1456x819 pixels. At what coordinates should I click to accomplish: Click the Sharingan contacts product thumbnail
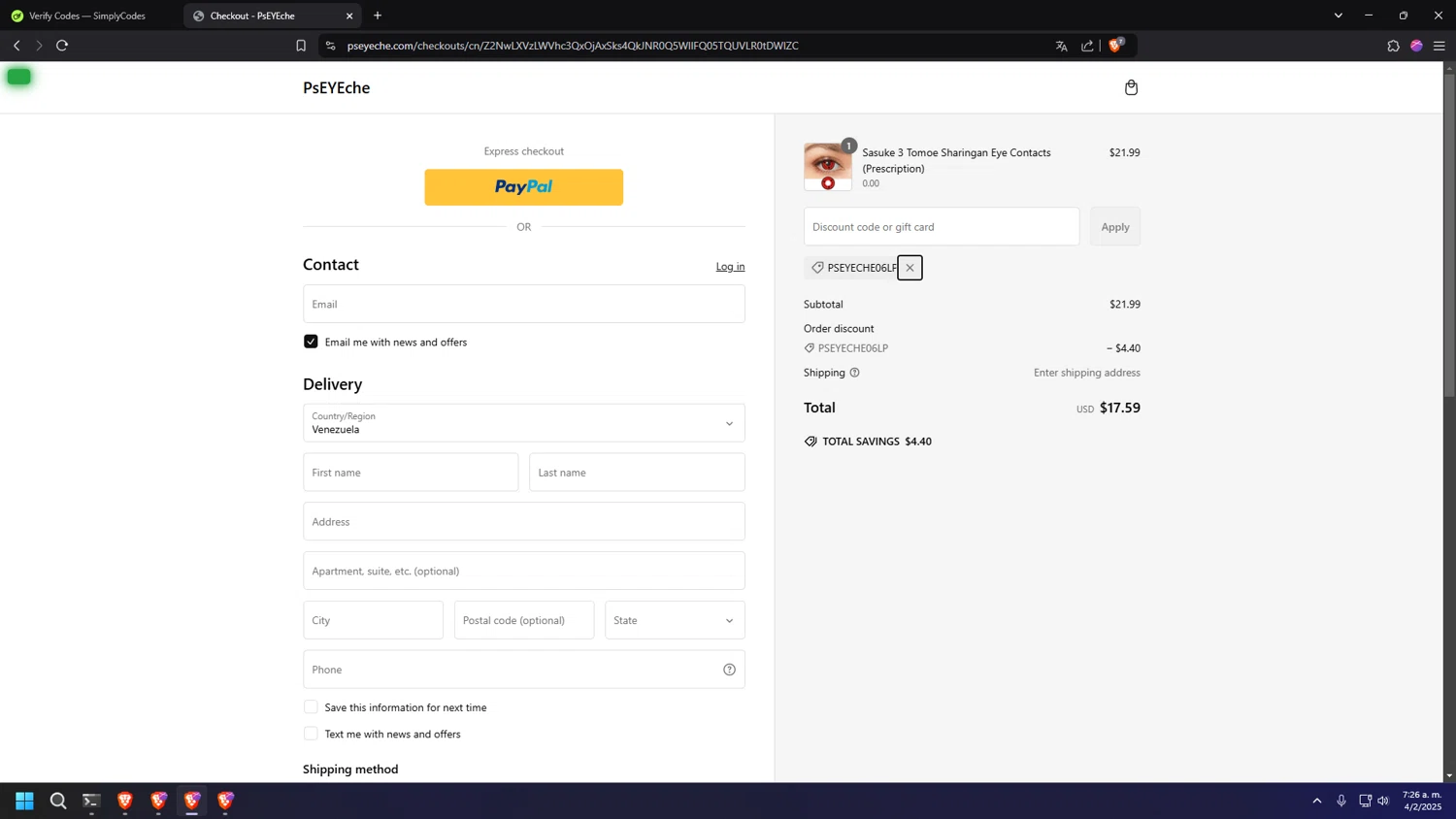point(828,167)
